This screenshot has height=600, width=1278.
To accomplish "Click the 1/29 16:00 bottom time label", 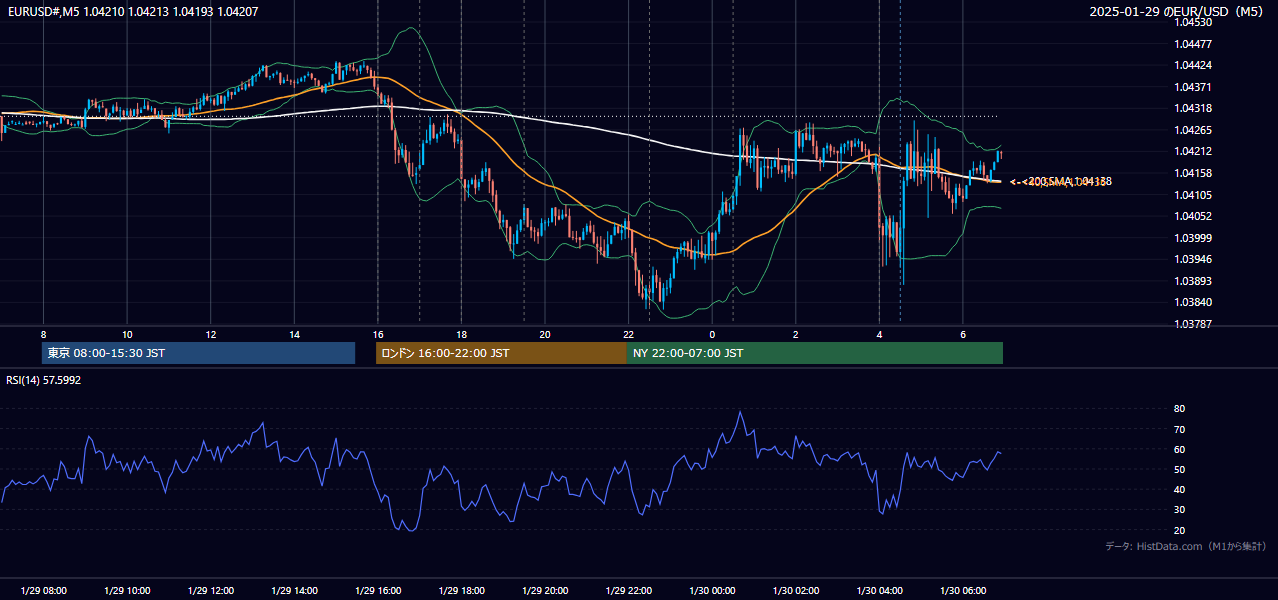I will click(x=378, y=591).
